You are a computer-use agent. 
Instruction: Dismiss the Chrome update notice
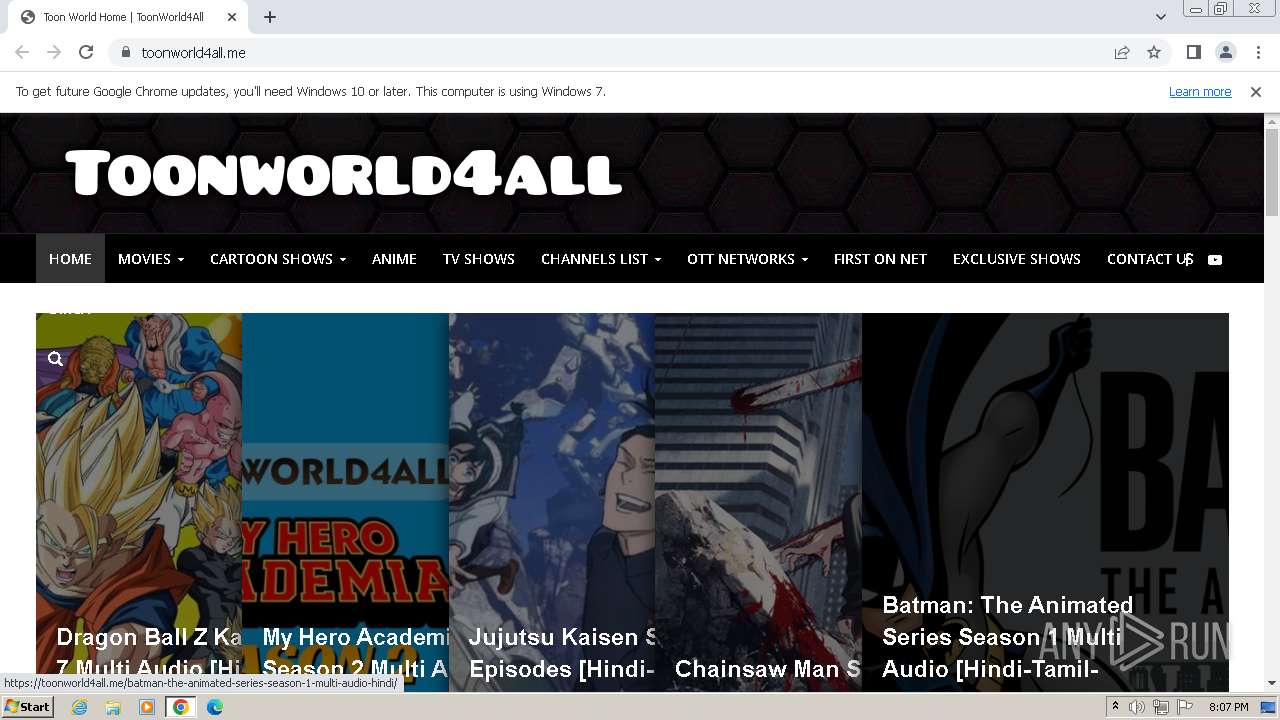1256,91
